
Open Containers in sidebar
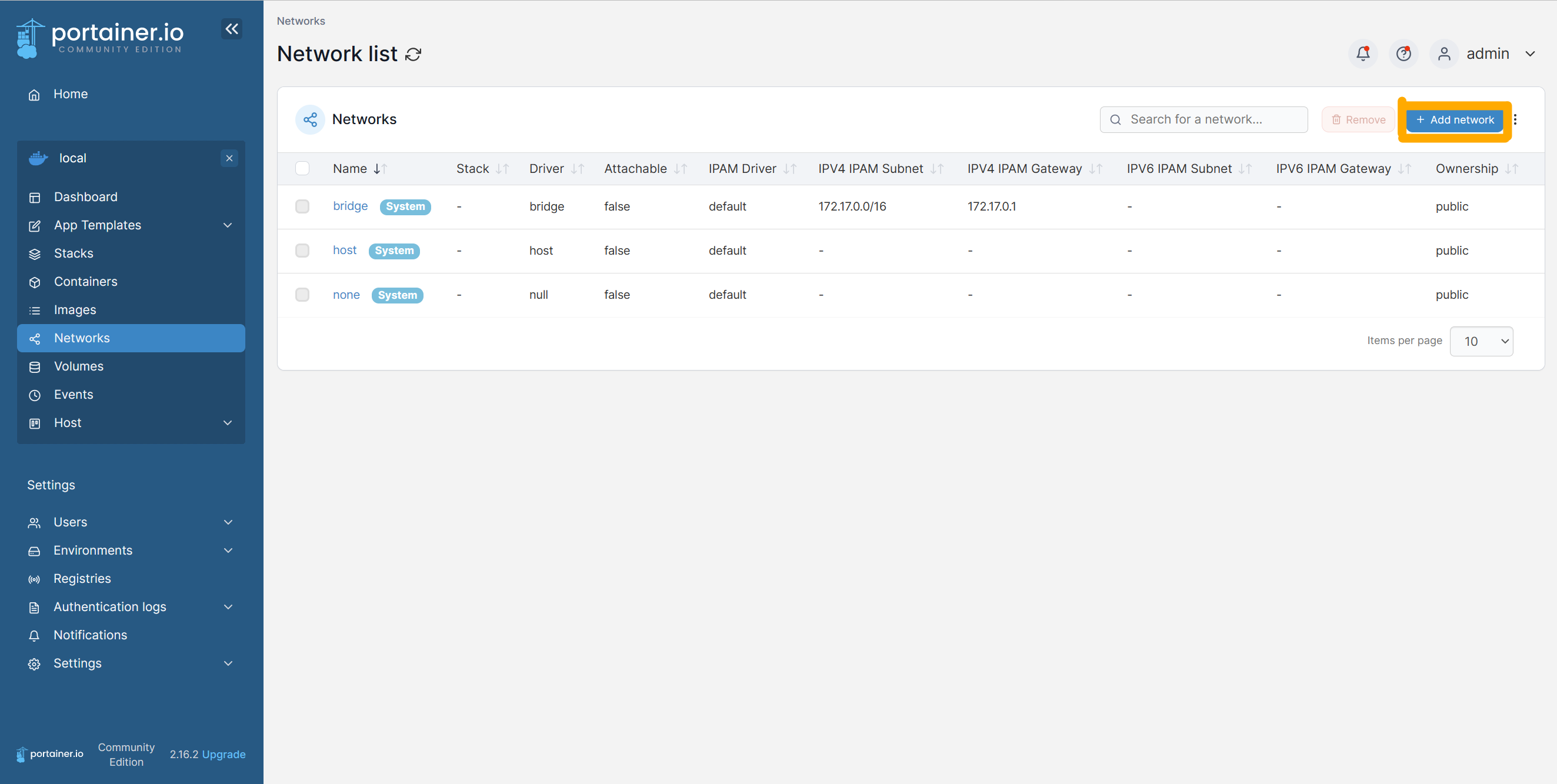pos(131,282)
